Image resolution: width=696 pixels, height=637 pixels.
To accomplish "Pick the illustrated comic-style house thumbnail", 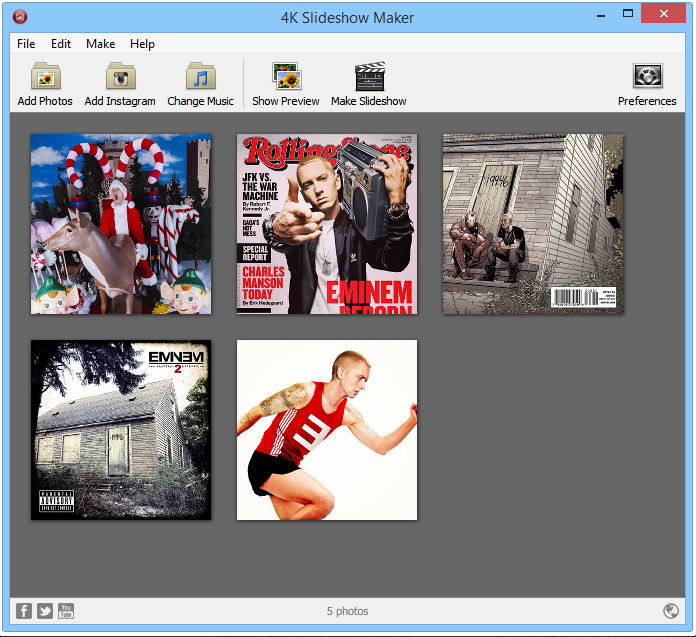I will click(533, 224).
